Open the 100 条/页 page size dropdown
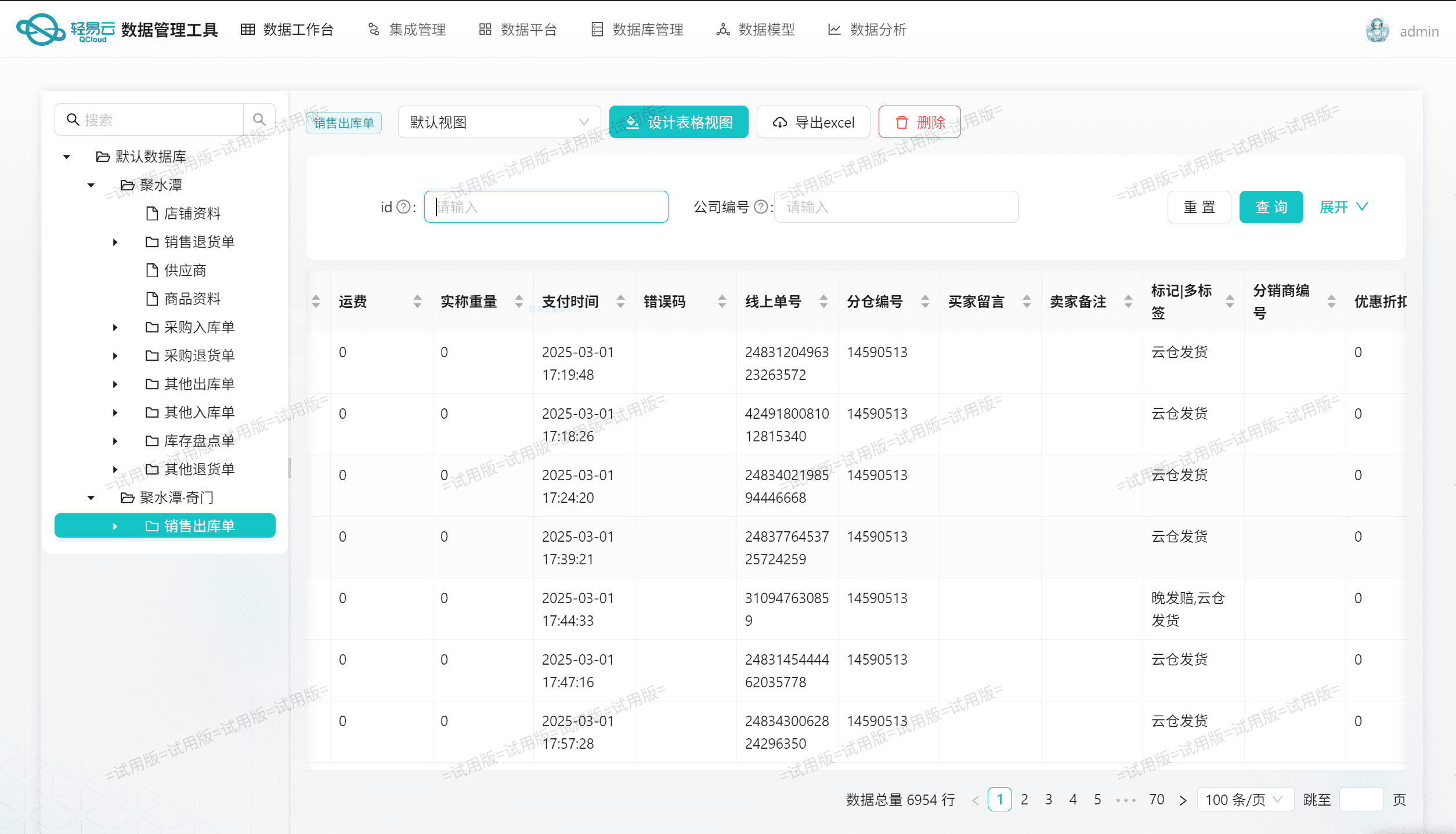The width and height of the screenshot is (1456, 834). [x=1244, y=800]
